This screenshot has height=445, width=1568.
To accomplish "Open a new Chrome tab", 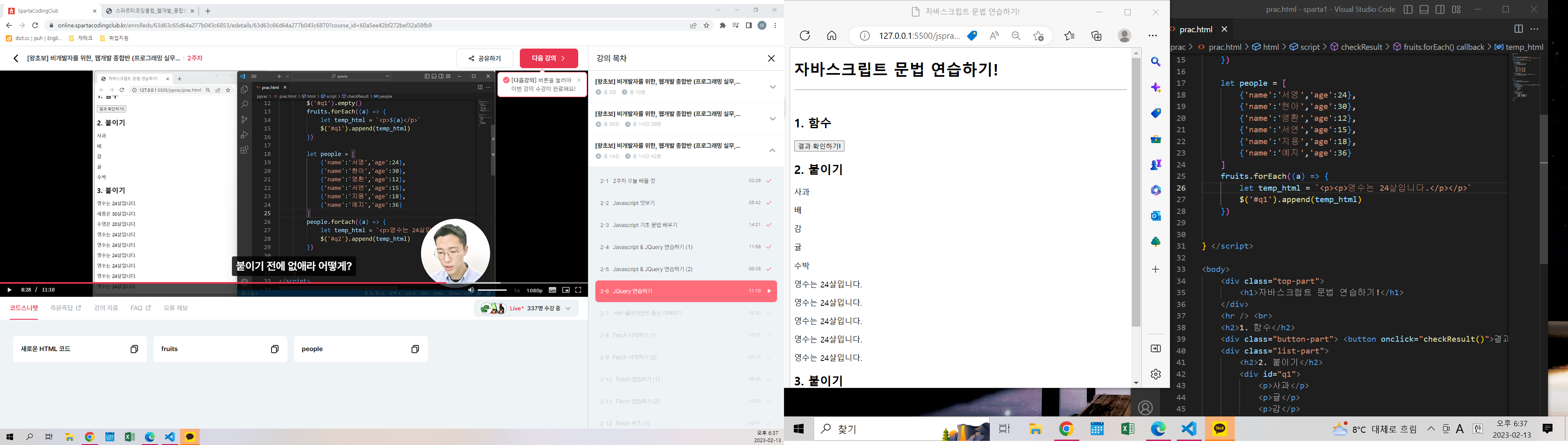I will pos(207,11).
